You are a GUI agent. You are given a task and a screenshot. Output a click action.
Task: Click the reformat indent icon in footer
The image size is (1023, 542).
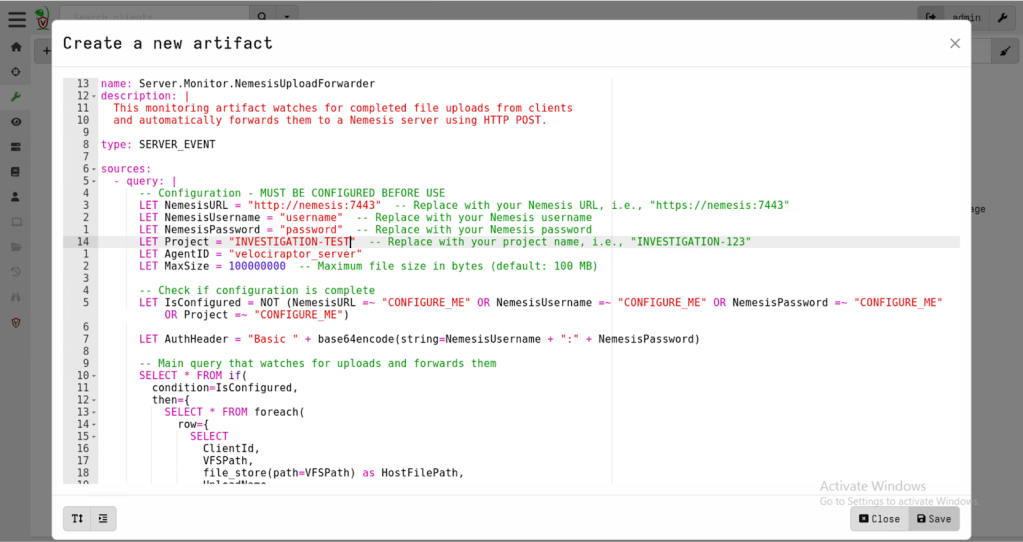pyautogui.click(x=103, y=518)
